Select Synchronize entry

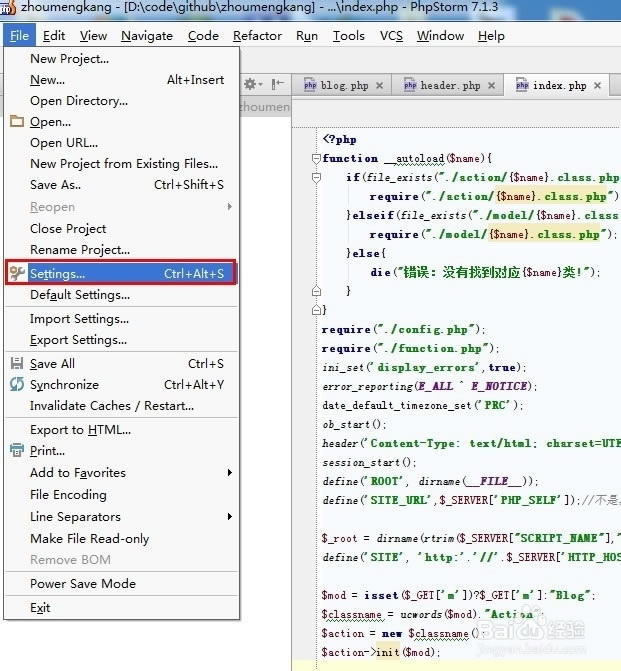(x=121, y=385)
